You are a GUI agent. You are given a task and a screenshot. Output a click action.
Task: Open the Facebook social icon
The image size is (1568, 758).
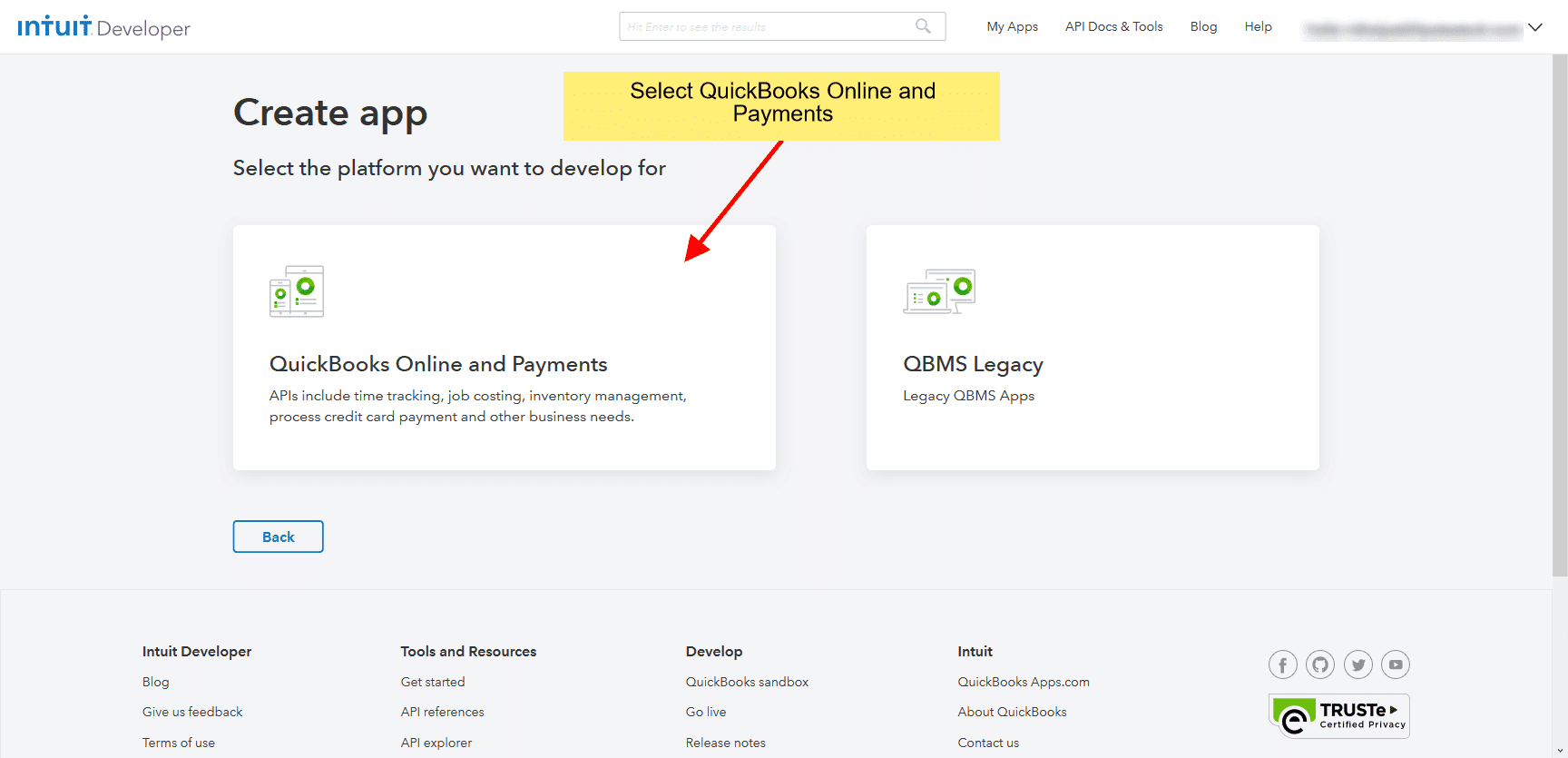coord(1282,665)
